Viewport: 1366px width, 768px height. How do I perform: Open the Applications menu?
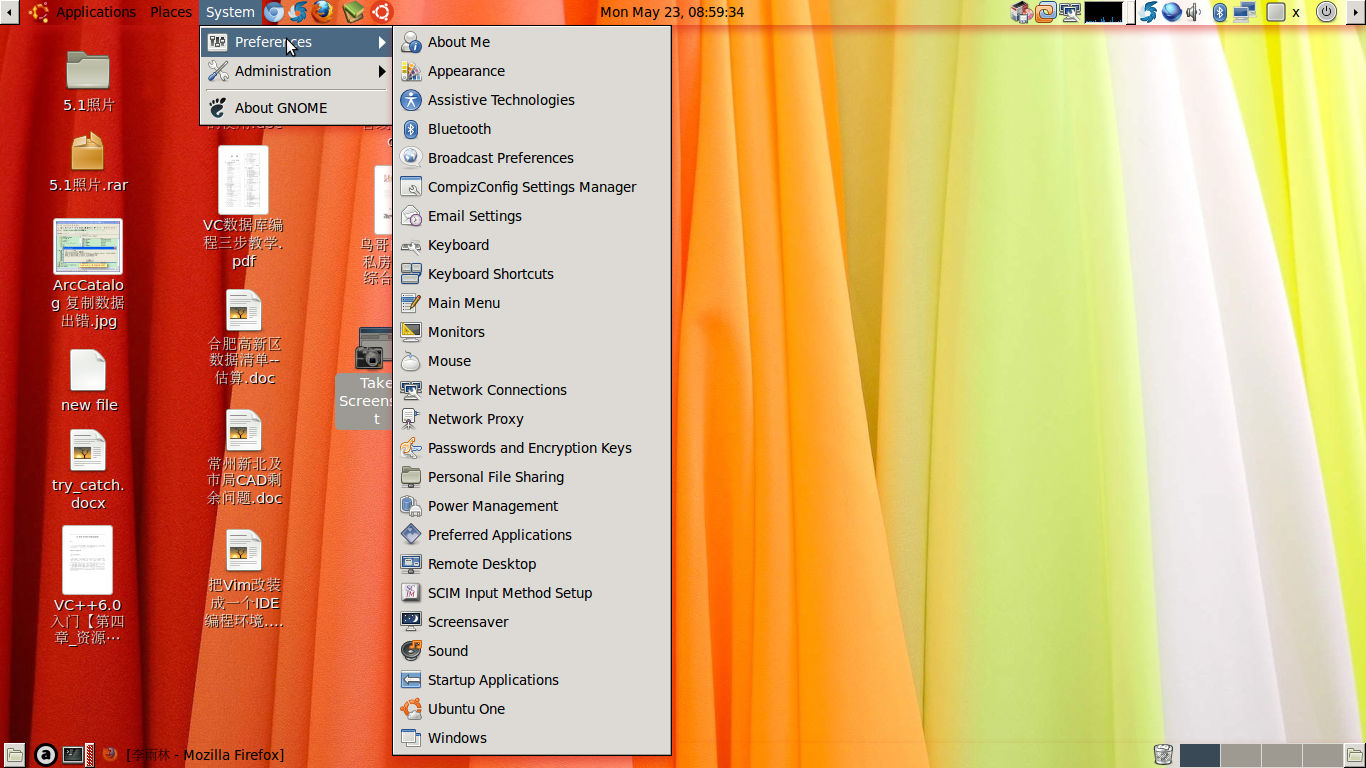click(95, 12)
